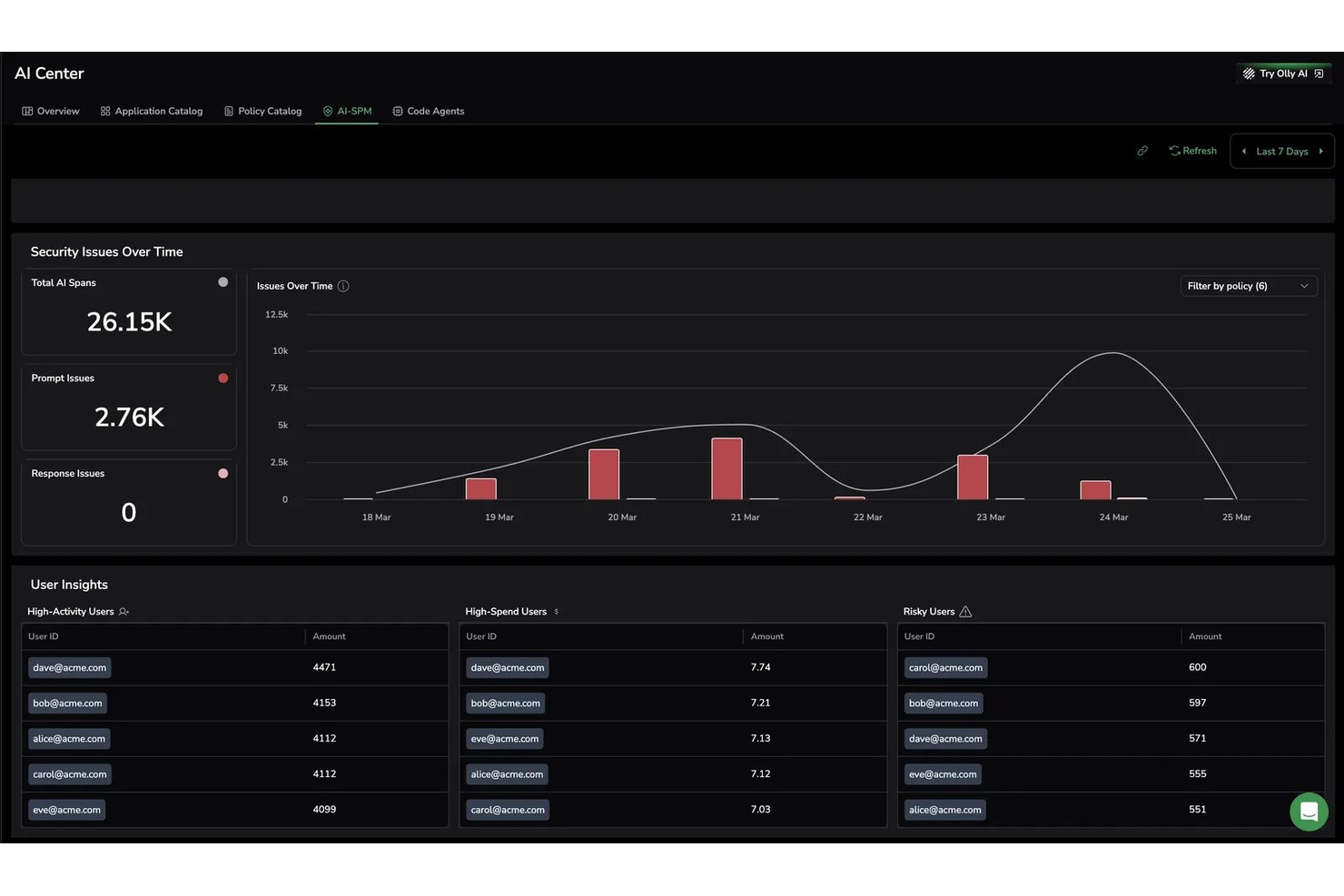The height and width of the screenshot is (896, 1344).
Task: Click bob@acme.com in Risky Users
Action: pyautogui.click(x=944, y=704)
